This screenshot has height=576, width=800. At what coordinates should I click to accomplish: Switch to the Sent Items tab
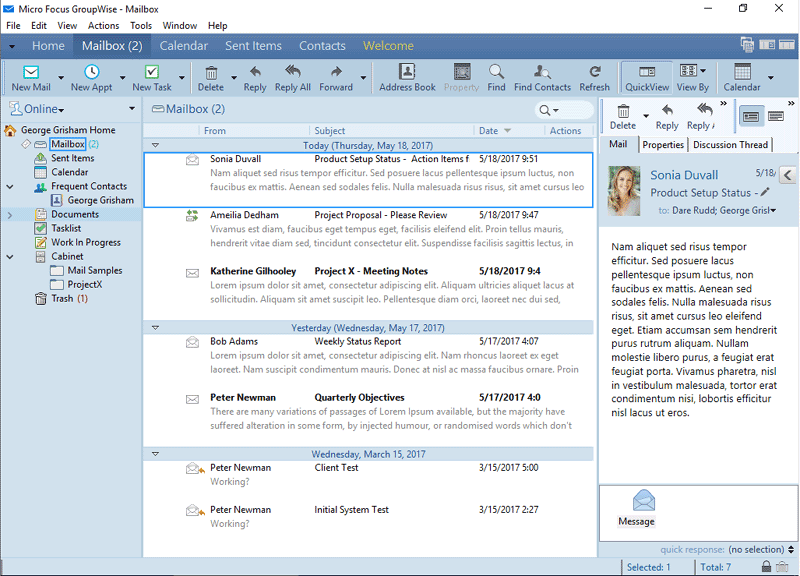253,45
